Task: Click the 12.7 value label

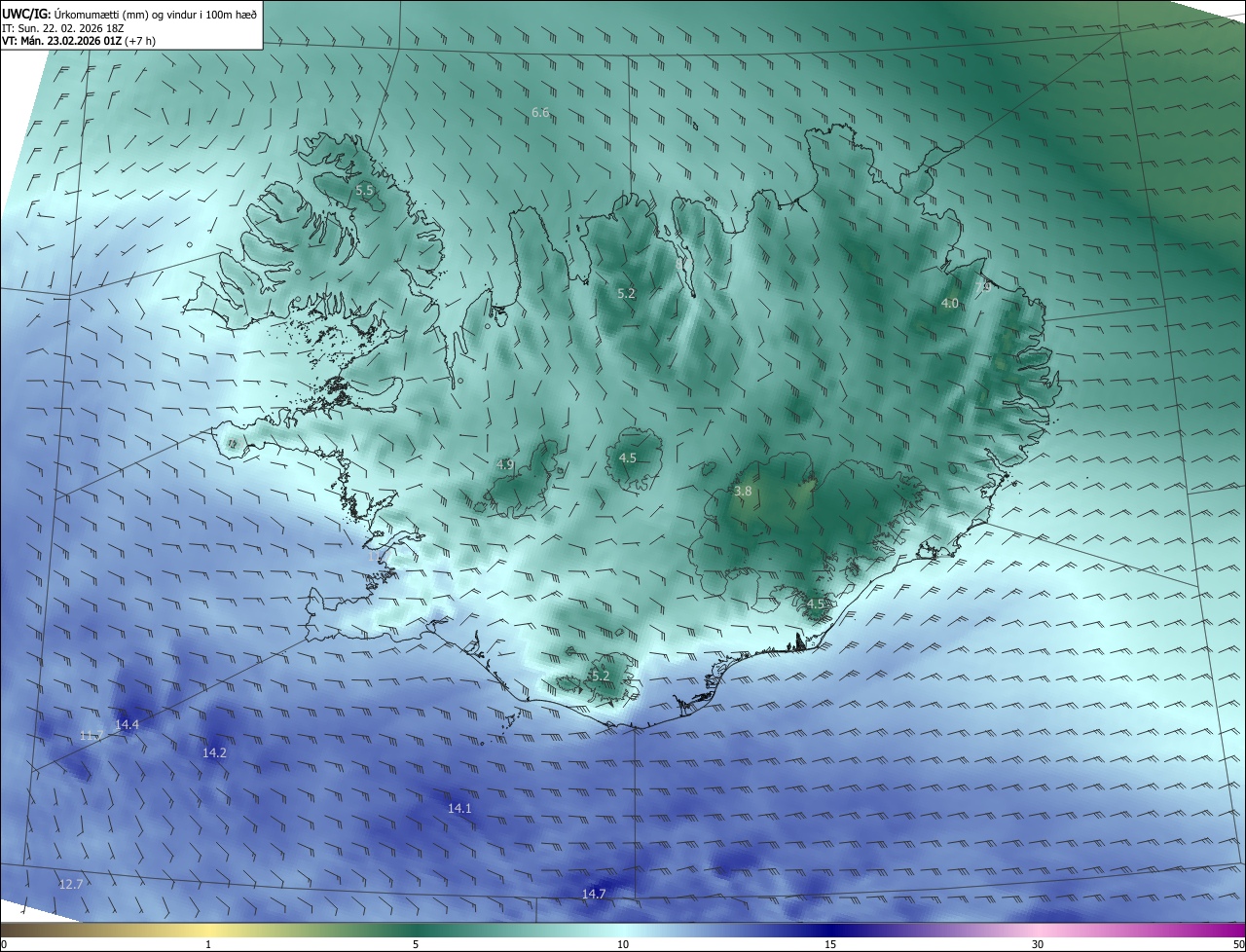Action: click(71, 884)
